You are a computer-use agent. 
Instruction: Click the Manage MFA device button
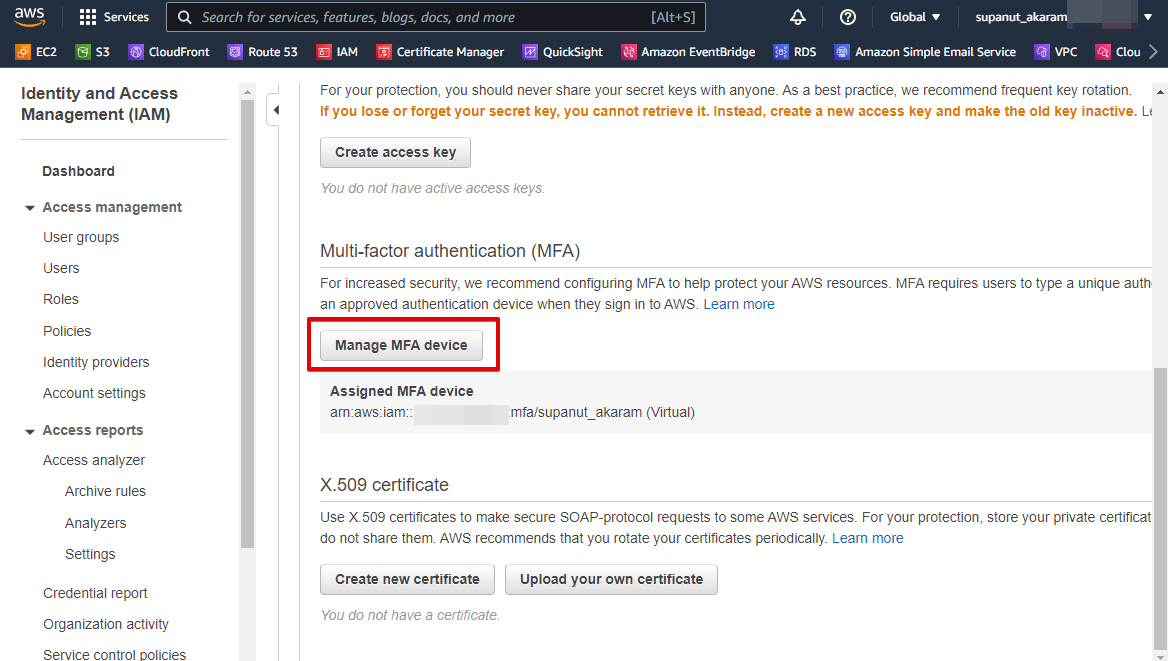[x=399, y=344]
